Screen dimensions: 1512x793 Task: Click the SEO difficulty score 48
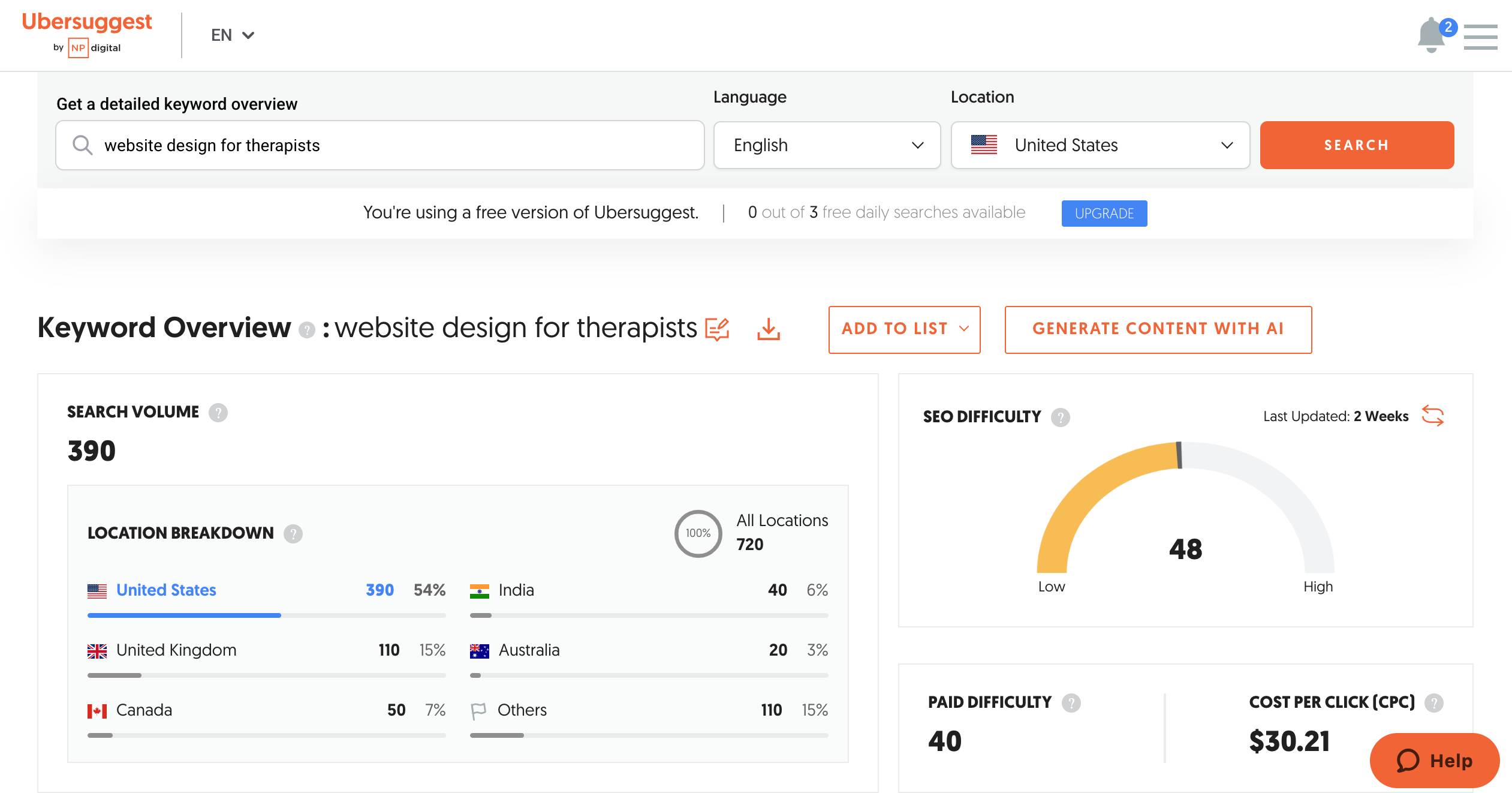(x=1185, y=549)
